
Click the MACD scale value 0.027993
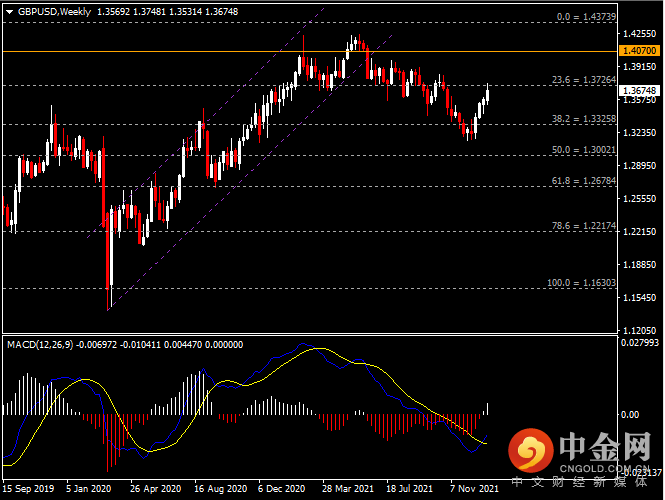pyautogui.click(x=640, y=343)
